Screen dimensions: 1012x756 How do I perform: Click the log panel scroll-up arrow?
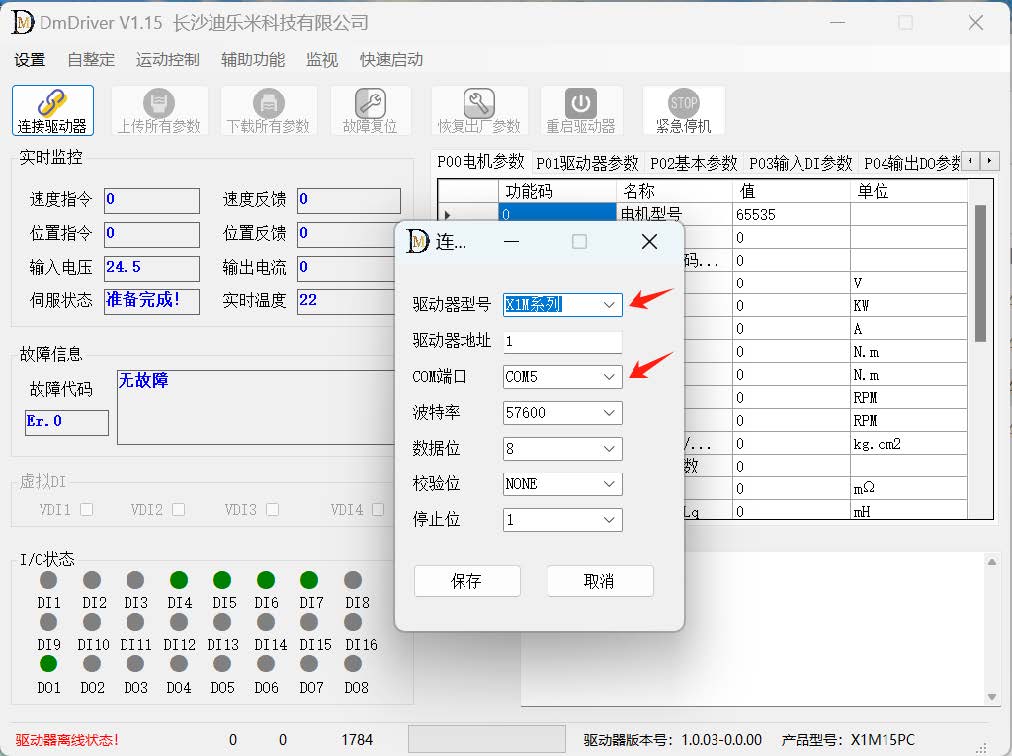pyautogui.click(x=992, y=561)
